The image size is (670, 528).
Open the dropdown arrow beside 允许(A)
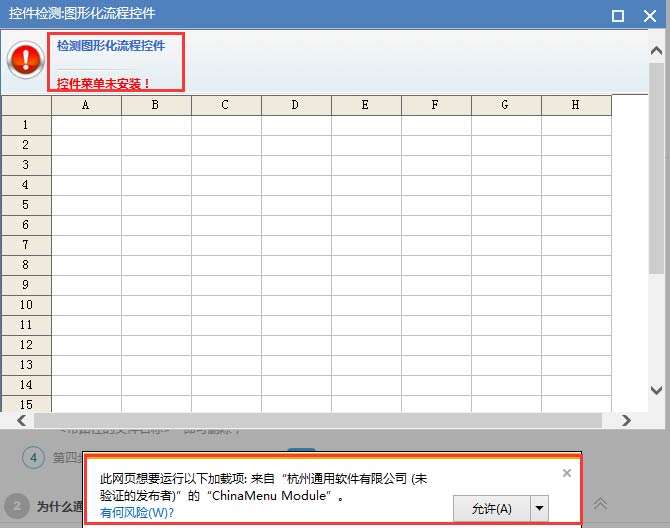click(x=540, y=508)
